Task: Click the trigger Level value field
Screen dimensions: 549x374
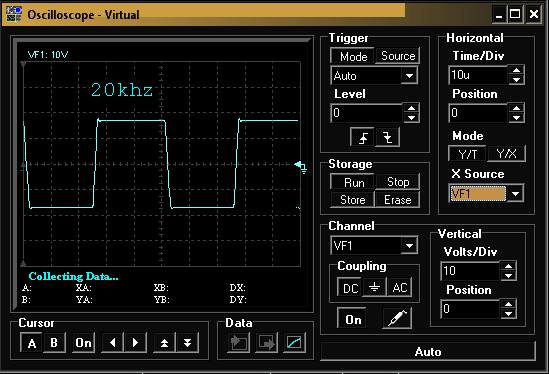Action: pos(366,113)
